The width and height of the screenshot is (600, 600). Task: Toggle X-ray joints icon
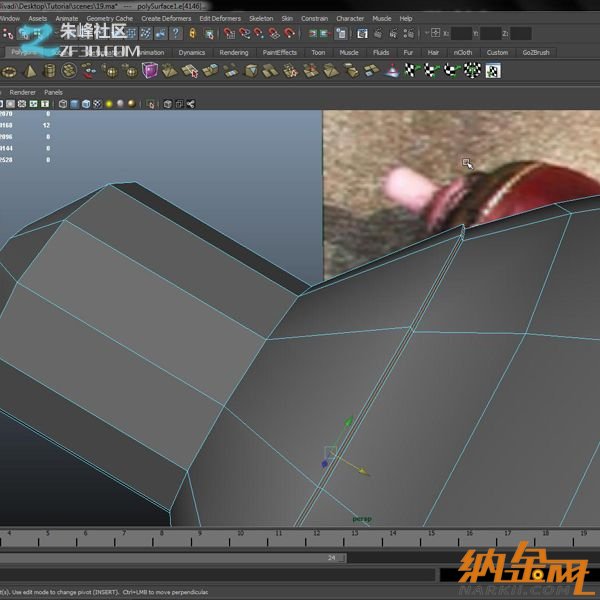click(191, 104)
